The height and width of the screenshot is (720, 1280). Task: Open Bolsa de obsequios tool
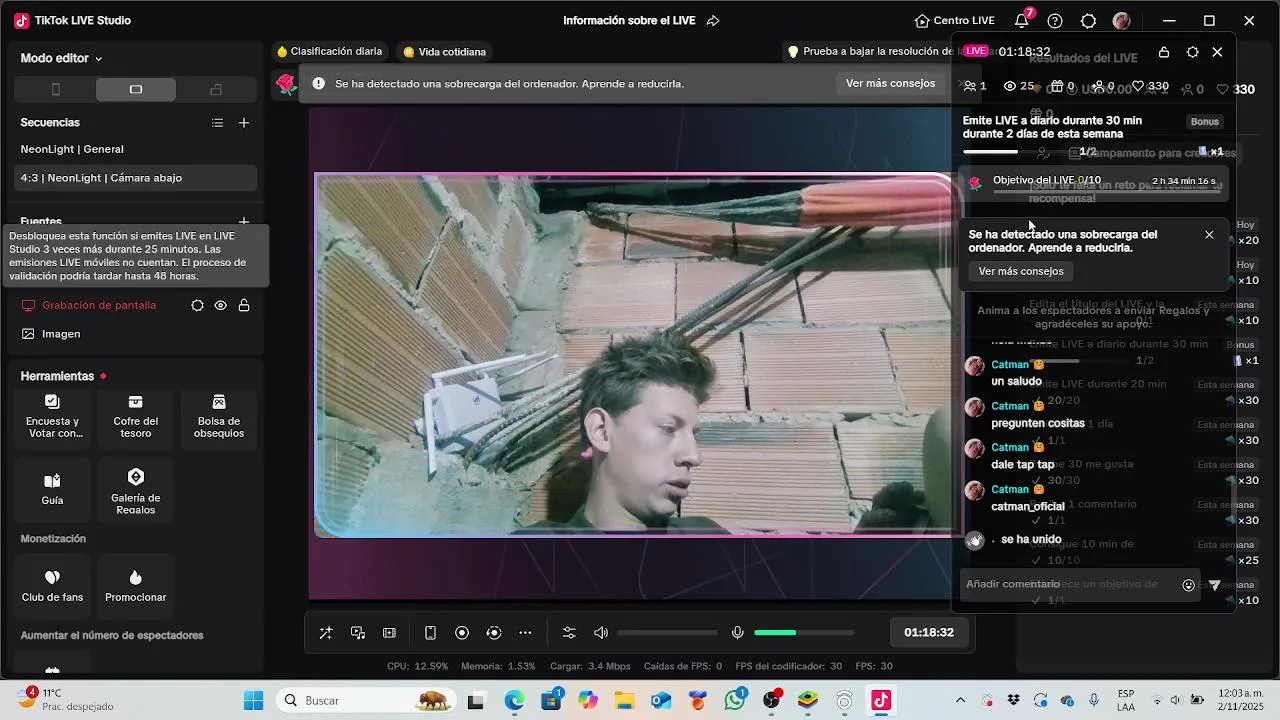click(x=219, y=416)
